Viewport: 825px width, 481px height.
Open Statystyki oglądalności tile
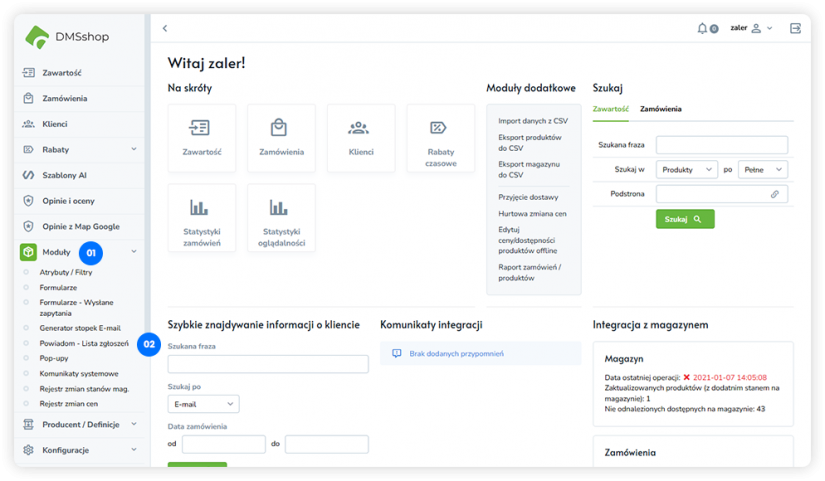point(281,217)
